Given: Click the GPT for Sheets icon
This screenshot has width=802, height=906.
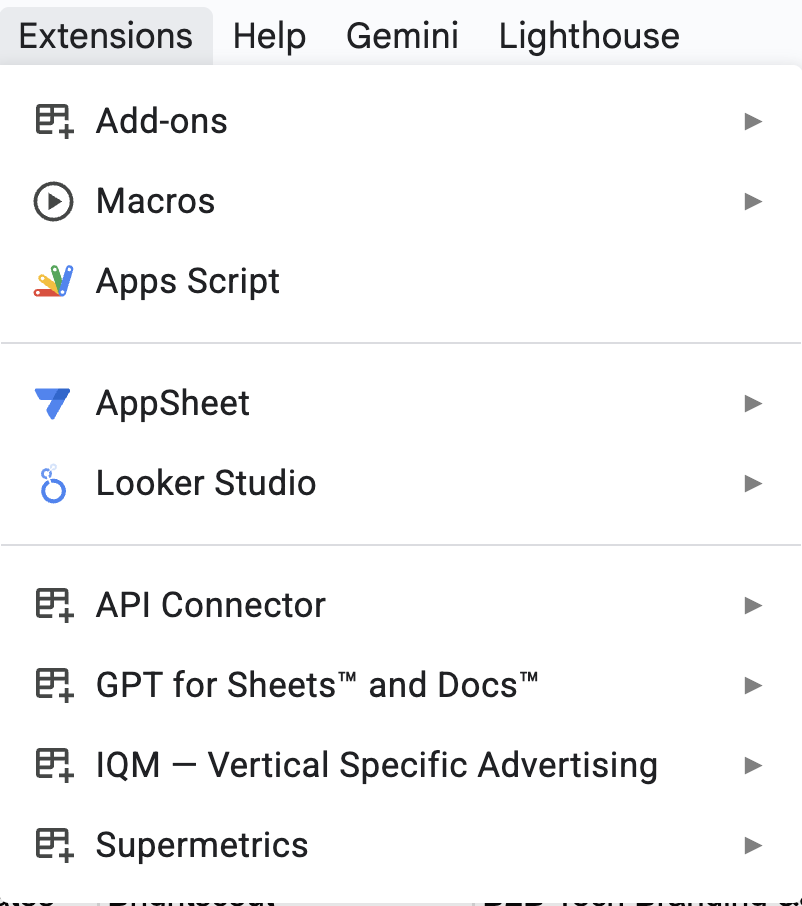Looking at the screenshot, I should point(54,685).
